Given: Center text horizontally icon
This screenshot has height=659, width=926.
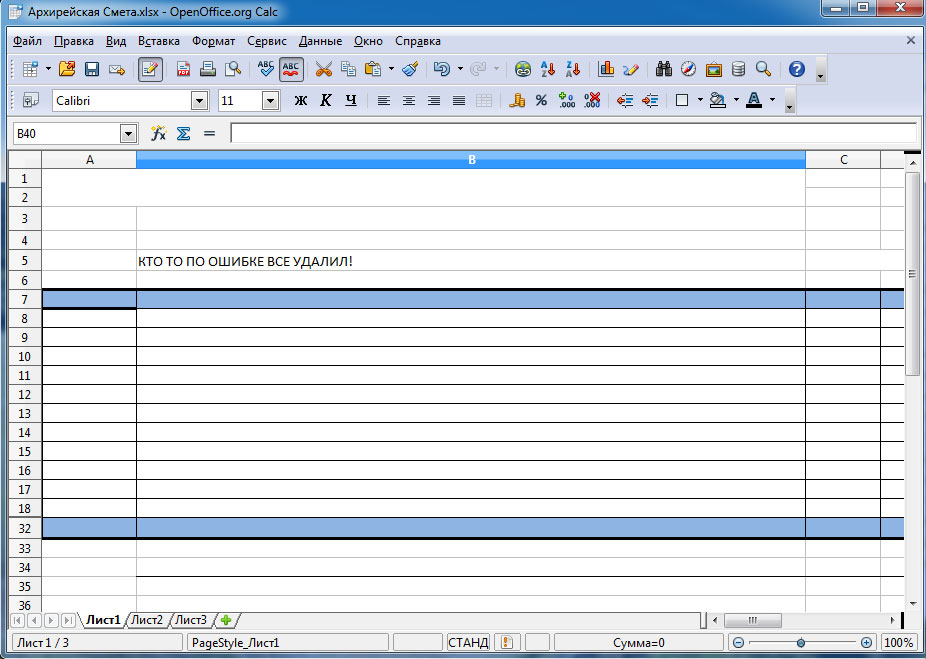Looking at the screenshot, I should point(409,100).
